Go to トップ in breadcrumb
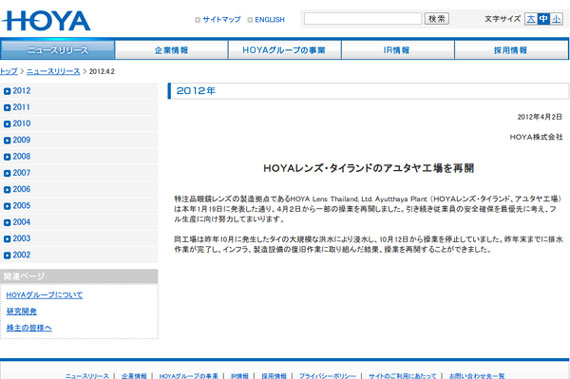Screen dimensions: 570x379 (9, 71)
